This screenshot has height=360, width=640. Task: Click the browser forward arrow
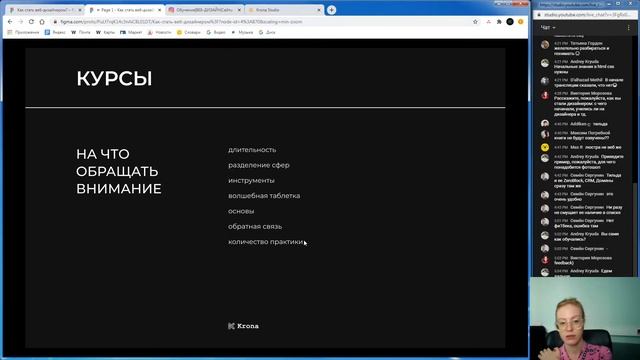point(20,22)
